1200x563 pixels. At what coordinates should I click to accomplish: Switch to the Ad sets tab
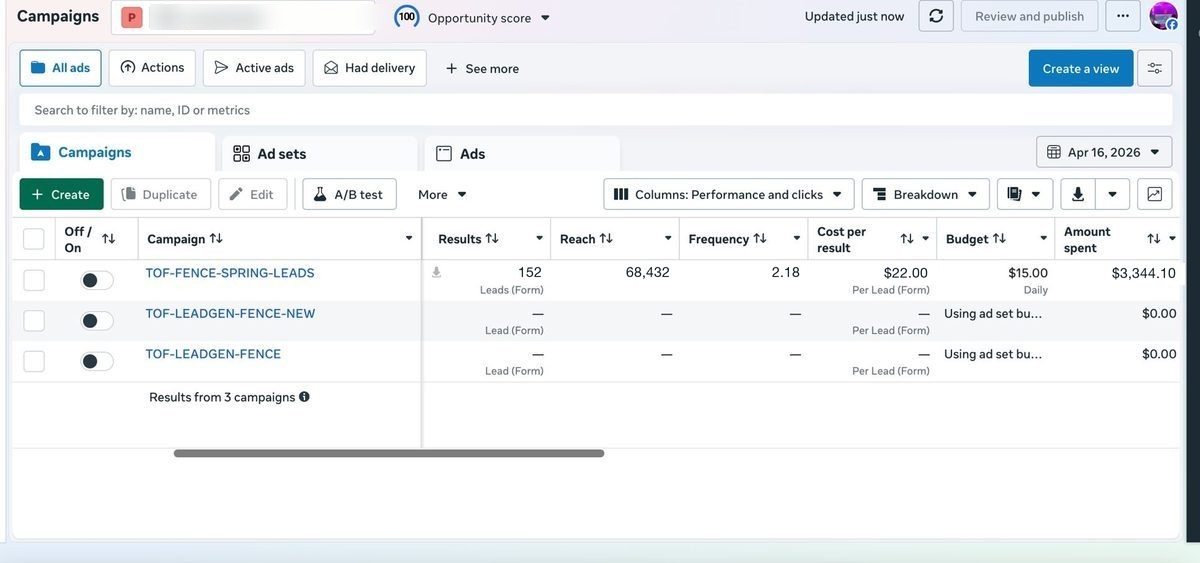coord(320,153)
